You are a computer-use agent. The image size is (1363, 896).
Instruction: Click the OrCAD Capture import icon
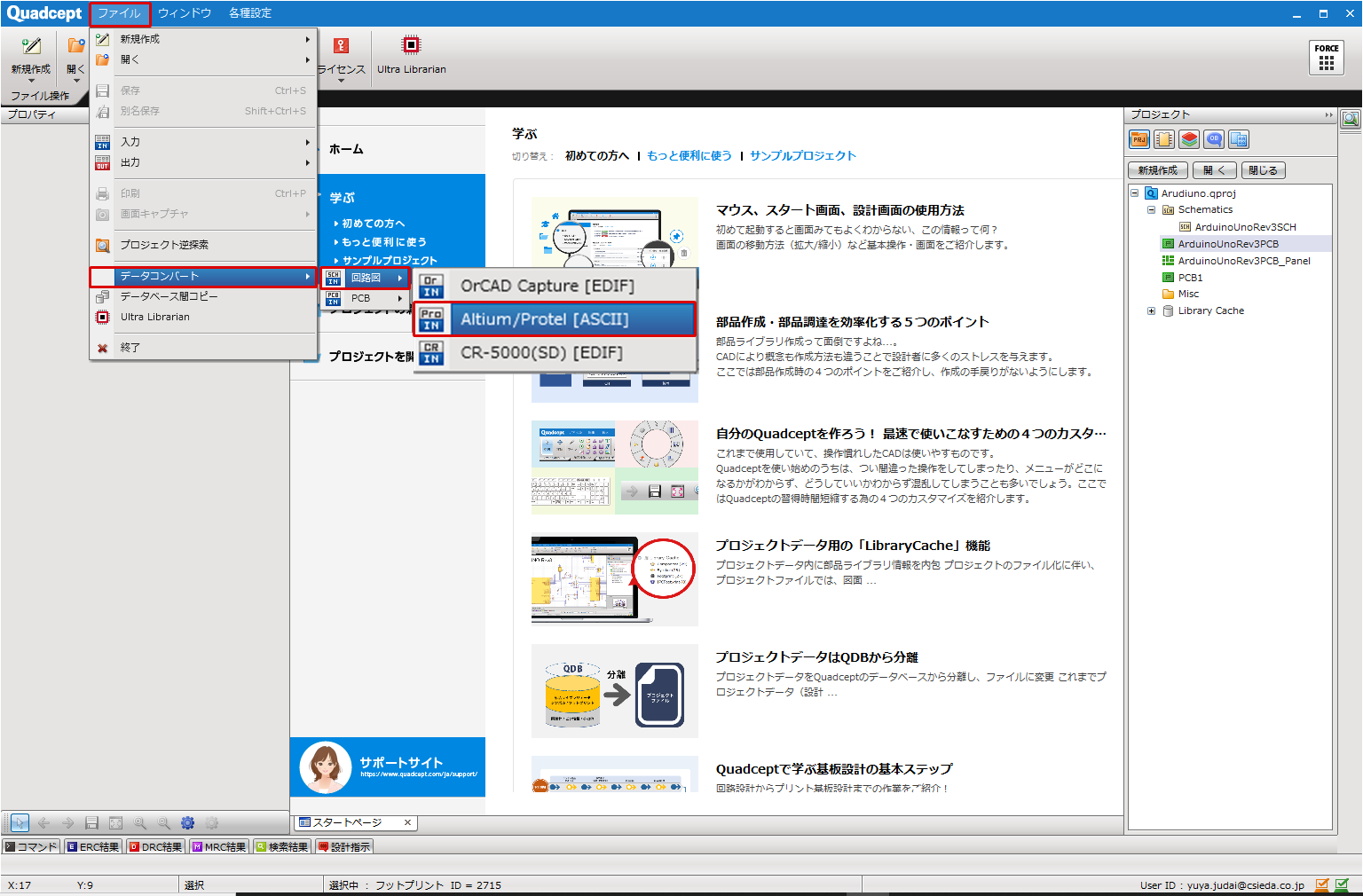click(x=431, y=287)
